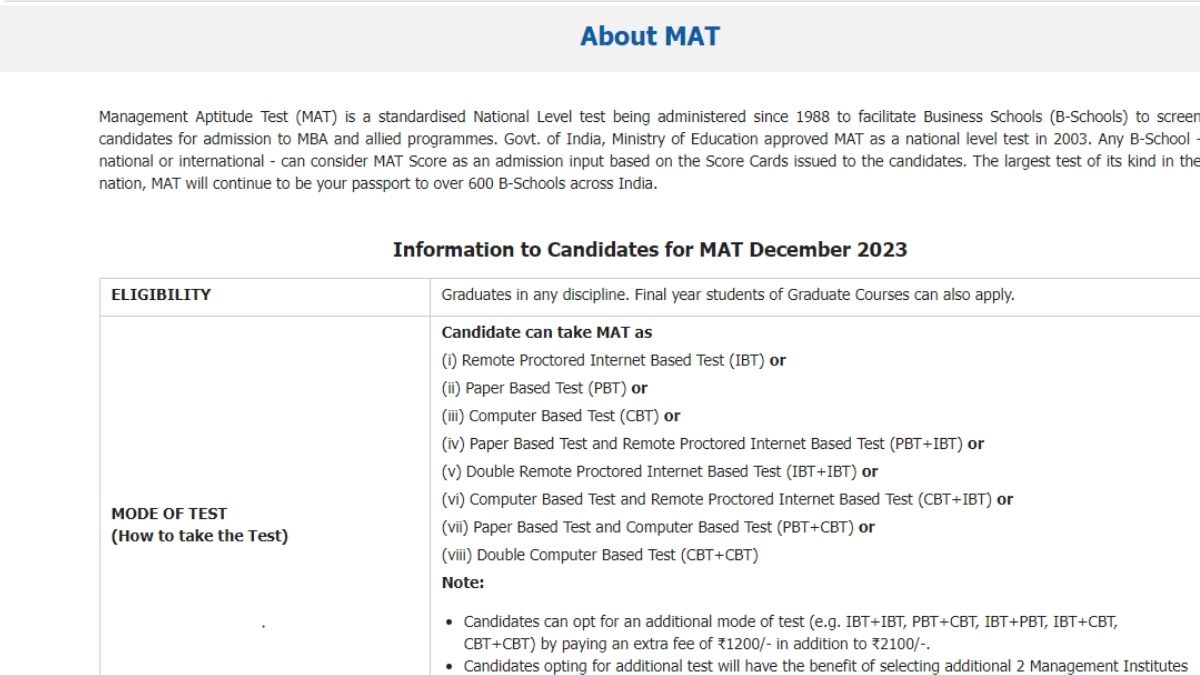Select the ELIGIBILITY table cell label
The image size is (1200, 675).
pos(161,295)
